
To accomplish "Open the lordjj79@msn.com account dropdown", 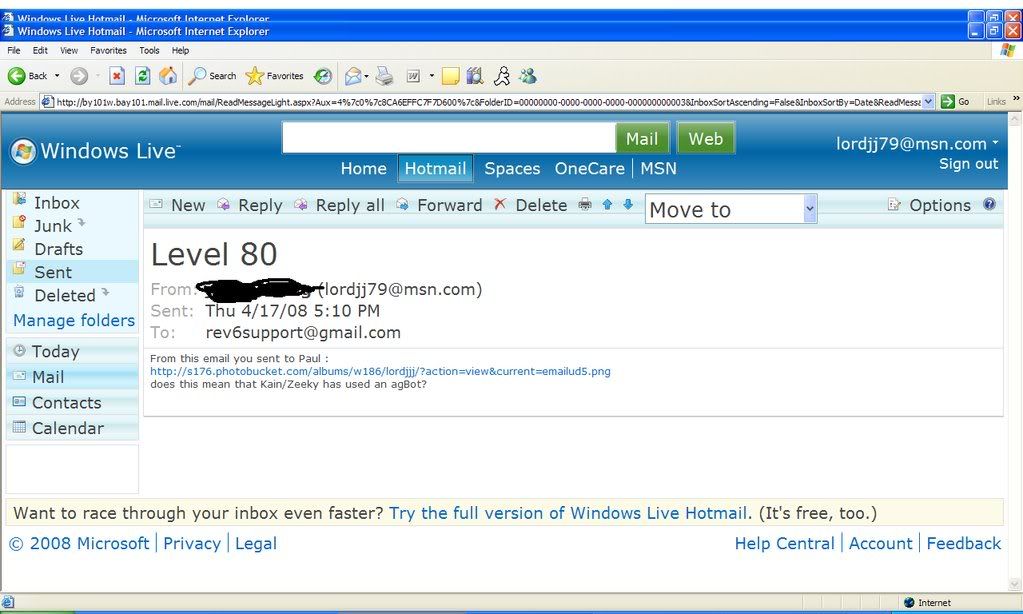I will click(x=917, y=144).
